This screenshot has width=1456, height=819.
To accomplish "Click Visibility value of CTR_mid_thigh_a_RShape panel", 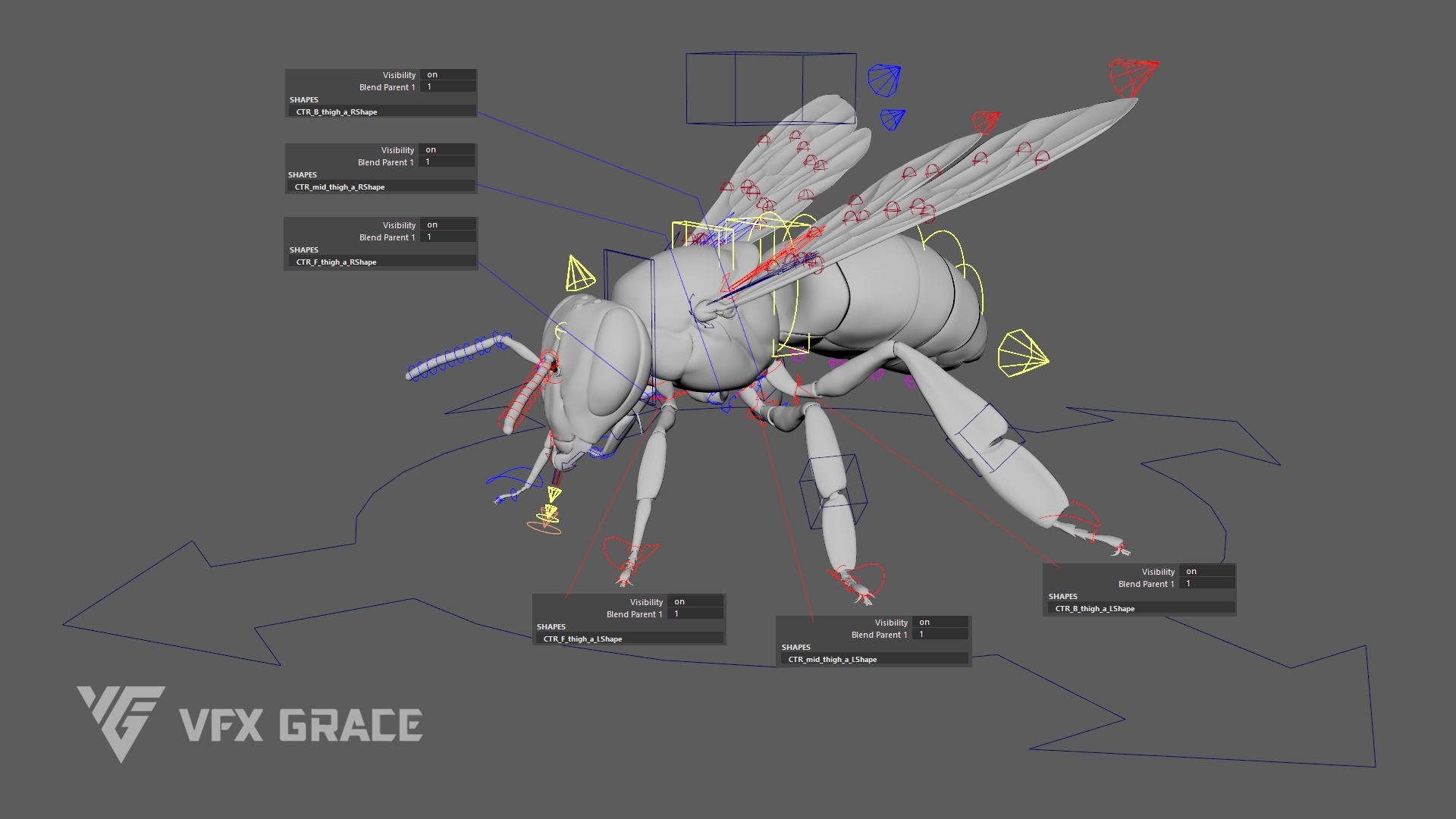I will tap(447, 150).
